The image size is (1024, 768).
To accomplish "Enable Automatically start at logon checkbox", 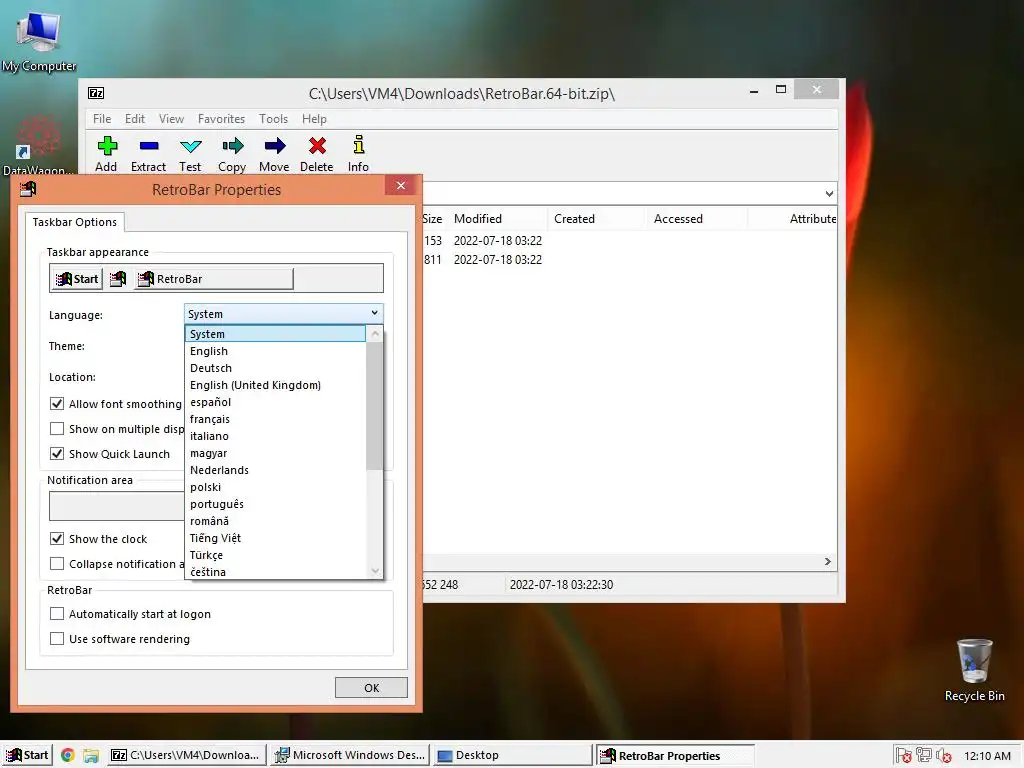I will [x=57, y=613].
